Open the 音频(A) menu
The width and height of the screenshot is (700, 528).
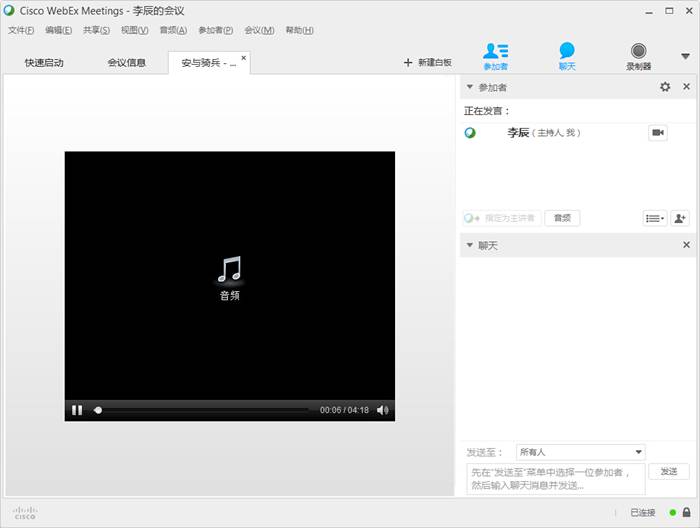[x=173, y=30]
